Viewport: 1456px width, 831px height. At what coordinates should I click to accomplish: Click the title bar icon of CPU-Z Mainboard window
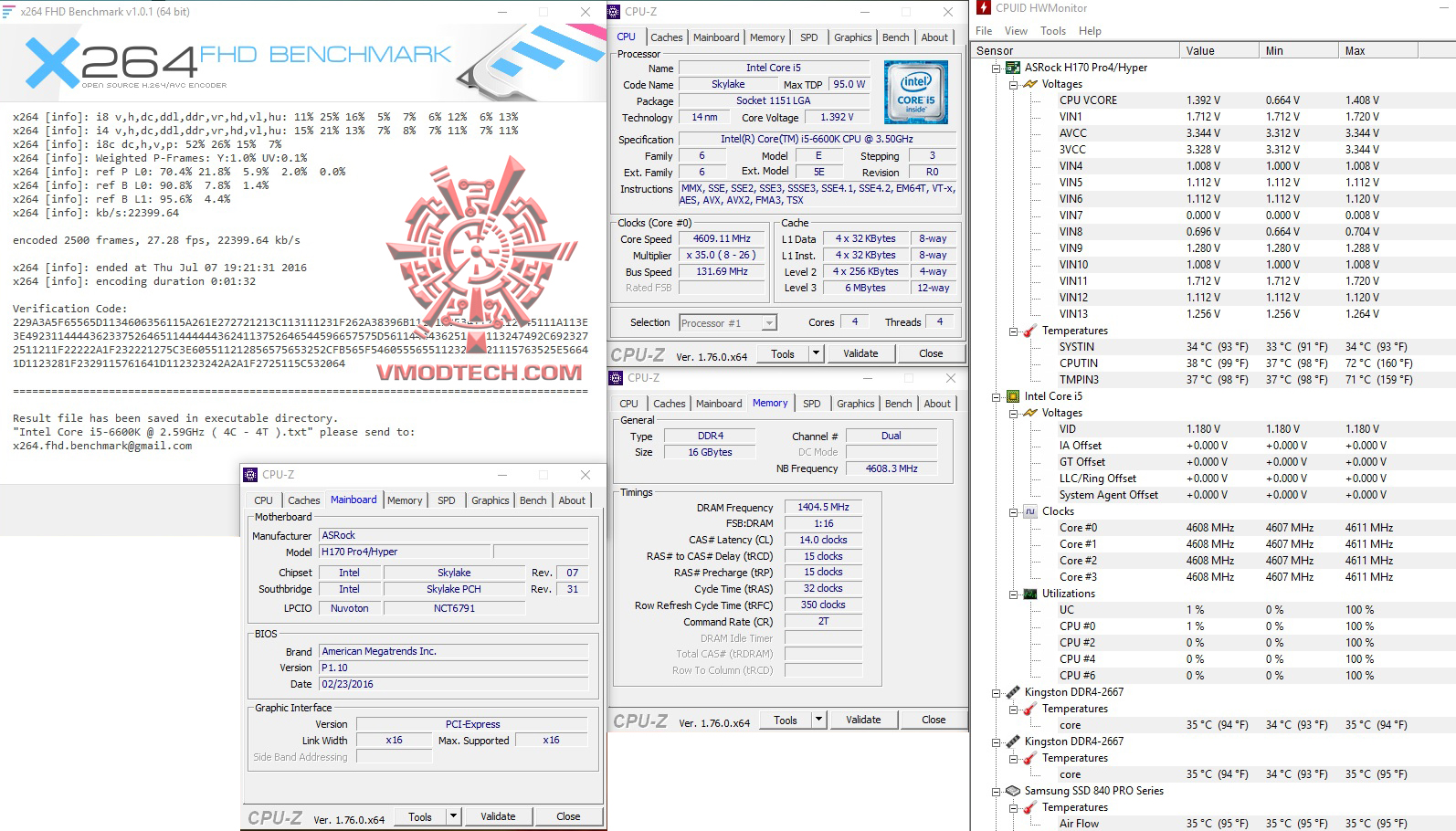(x=250, y=475)
